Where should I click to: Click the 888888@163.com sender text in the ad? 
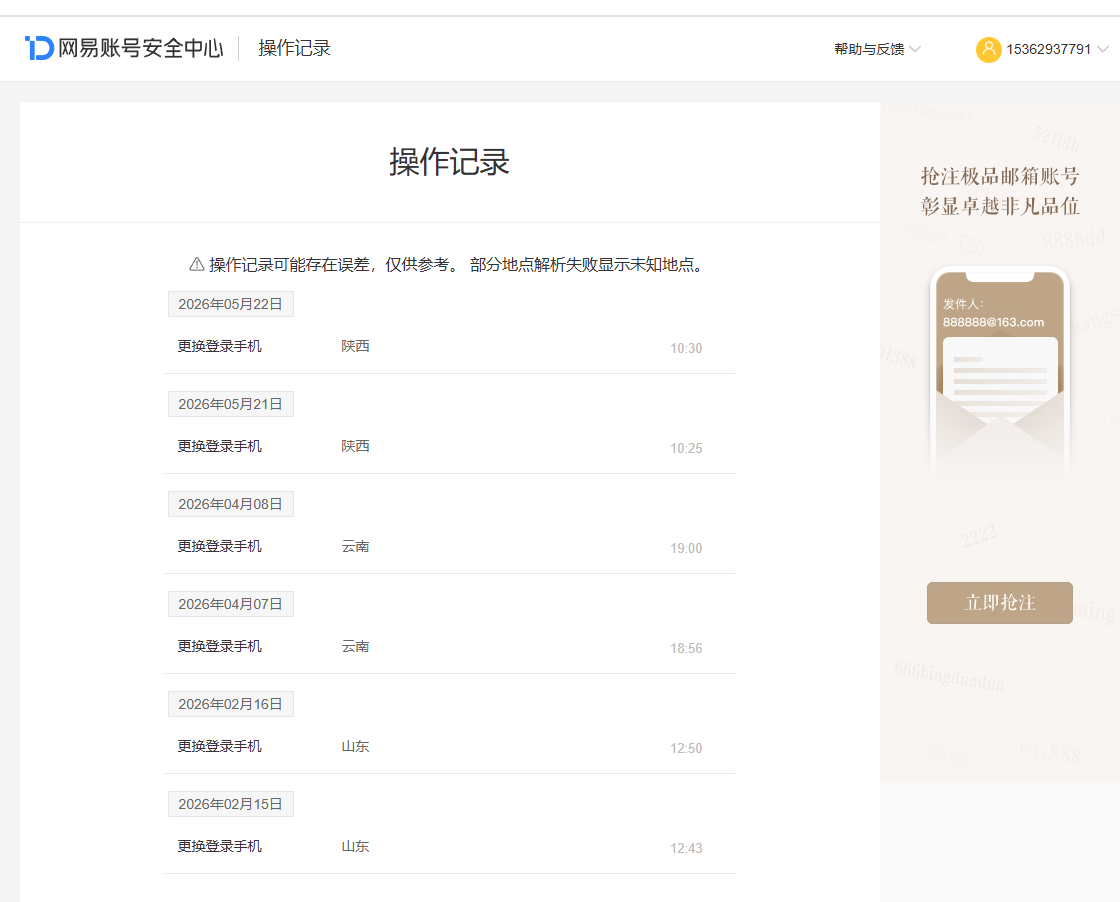tap(993, 322)
